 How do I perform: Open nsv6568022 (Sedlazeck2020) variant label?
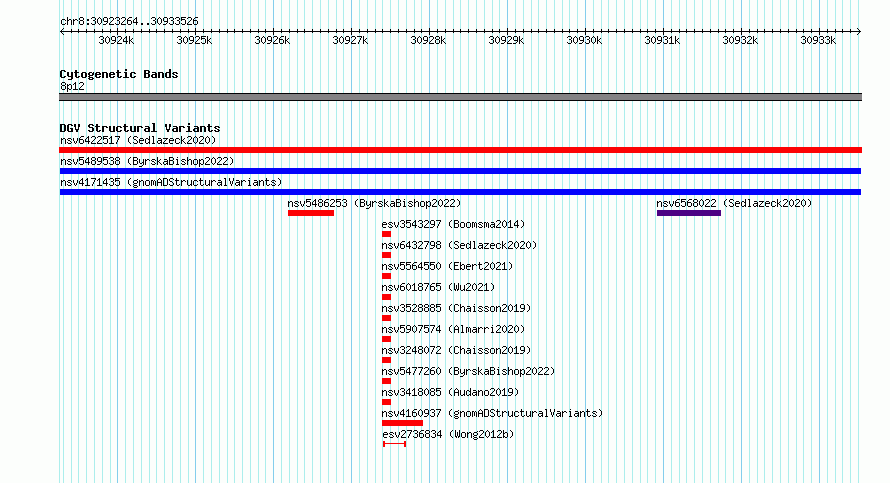pos(734,203)
